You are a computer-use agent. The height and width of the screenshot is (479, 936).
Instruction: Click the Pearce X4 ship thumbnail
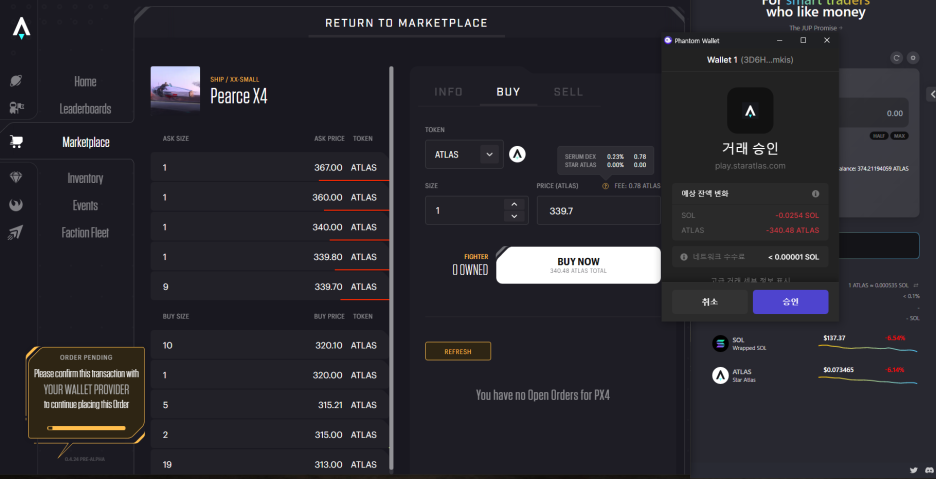tap(175, 88)
